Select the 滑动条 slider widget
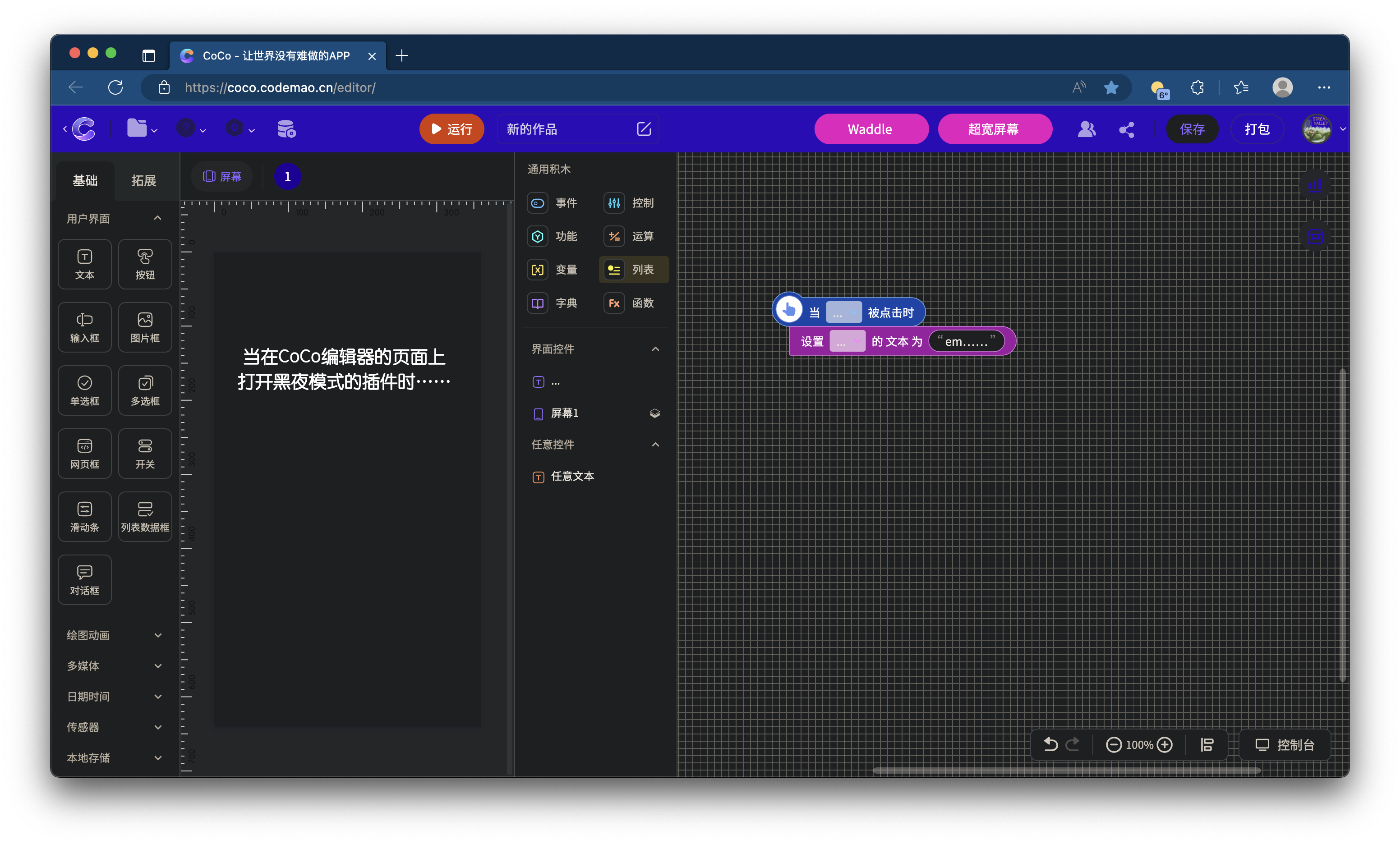Screen dimensions: 1400x844 (x=85, y=516)
